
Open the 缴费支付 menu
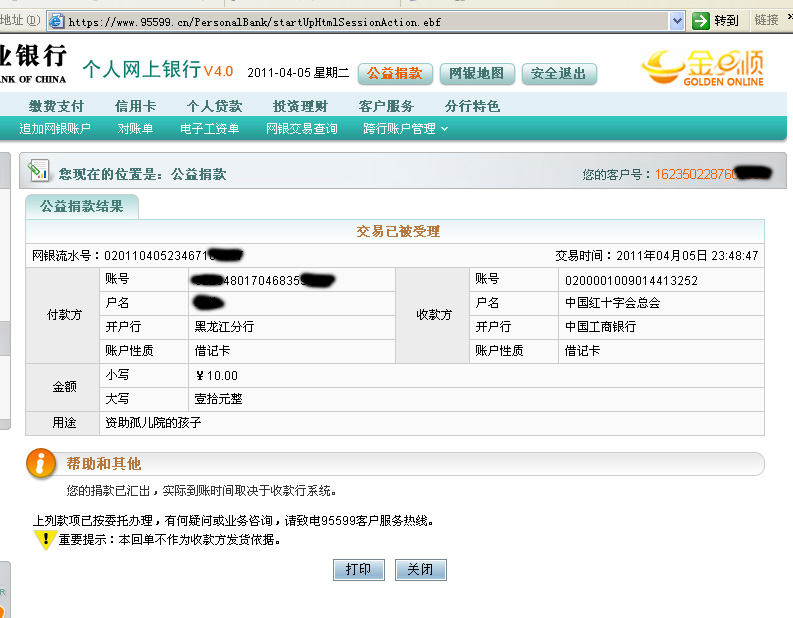click(x=56, y=106)
